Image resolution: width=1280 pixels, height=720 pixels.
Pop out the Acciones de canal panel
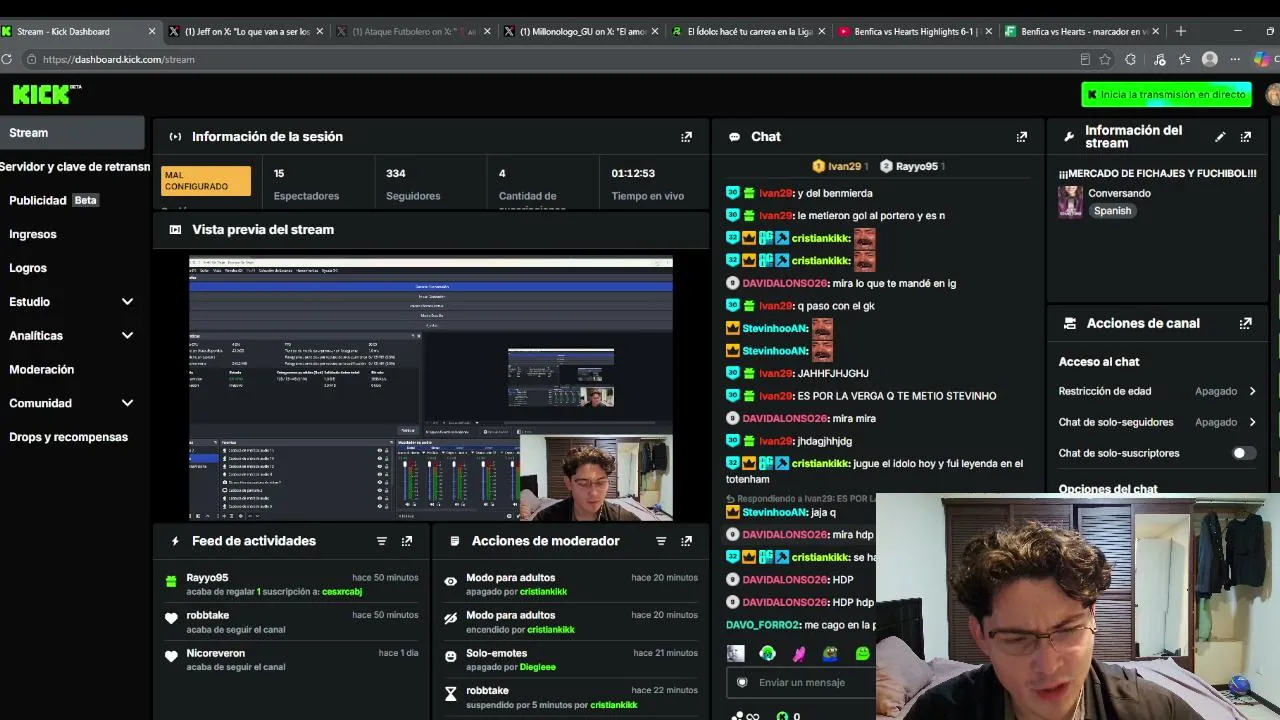click(1245, 324)
